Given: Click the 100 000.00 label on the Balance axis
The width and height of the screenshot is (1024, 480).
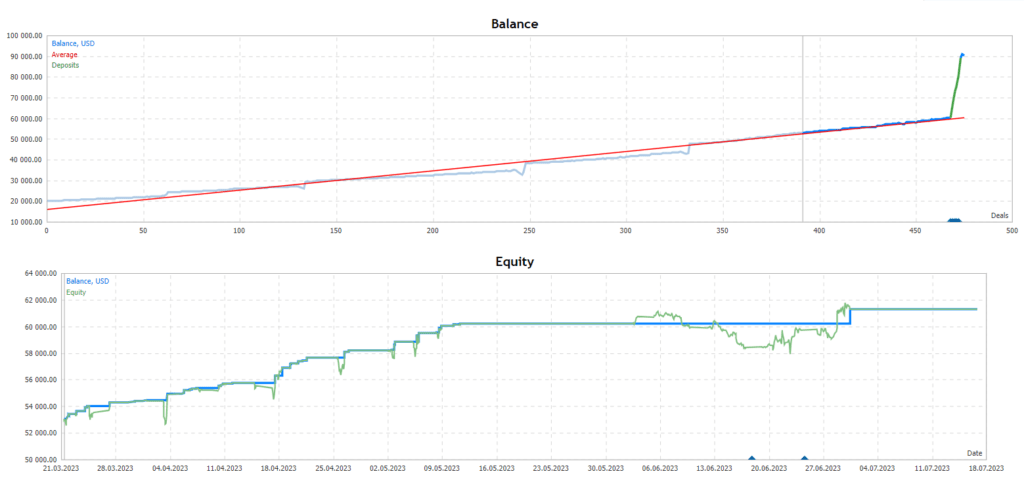Looking at the screenshot, I should (x=24, y=36).
